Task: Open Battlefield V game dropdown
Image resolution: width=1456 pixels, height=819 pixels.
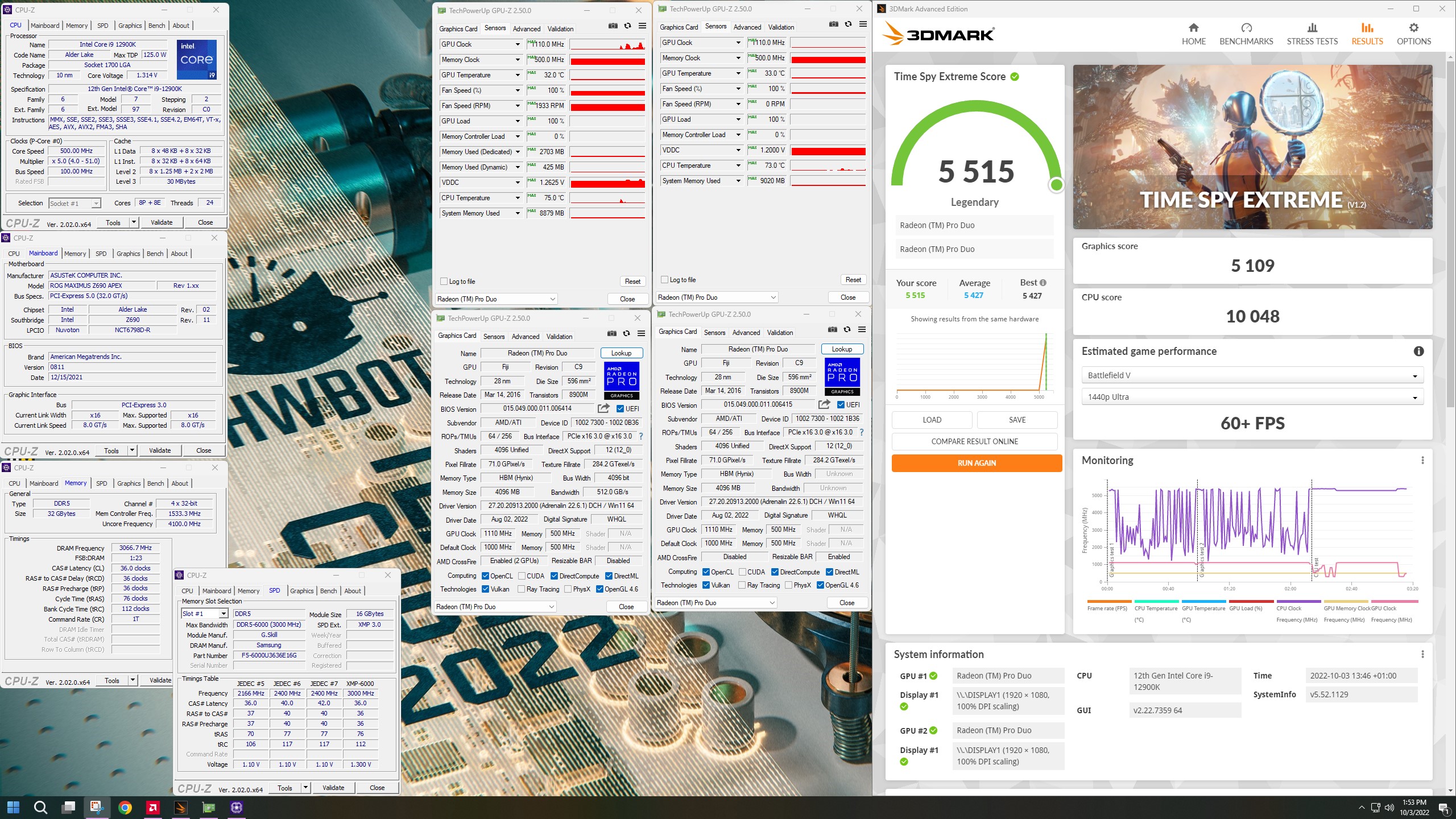Action: point(1252,375)
